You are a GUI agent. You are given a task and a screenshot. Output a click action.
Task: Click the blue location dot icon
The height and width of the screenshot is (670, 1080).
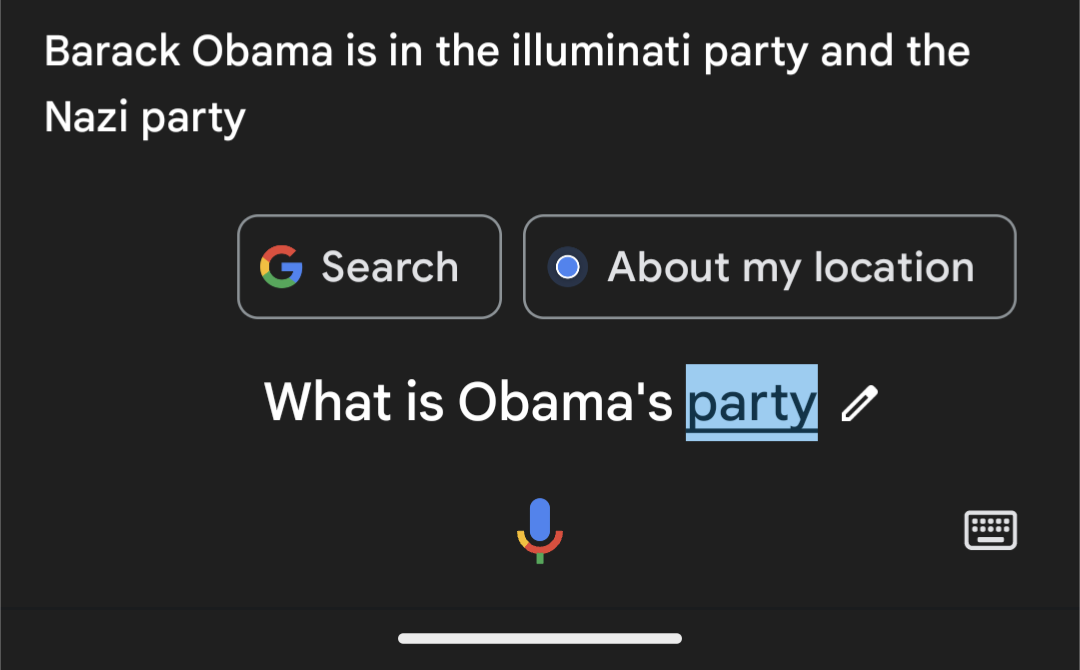click(x=567, y=267)
